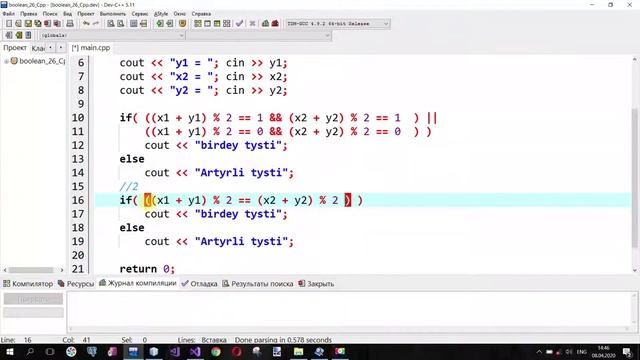Switch to the Классы side tab
The height and width of the screenshot is (360, 640).
tap(38, 48)
